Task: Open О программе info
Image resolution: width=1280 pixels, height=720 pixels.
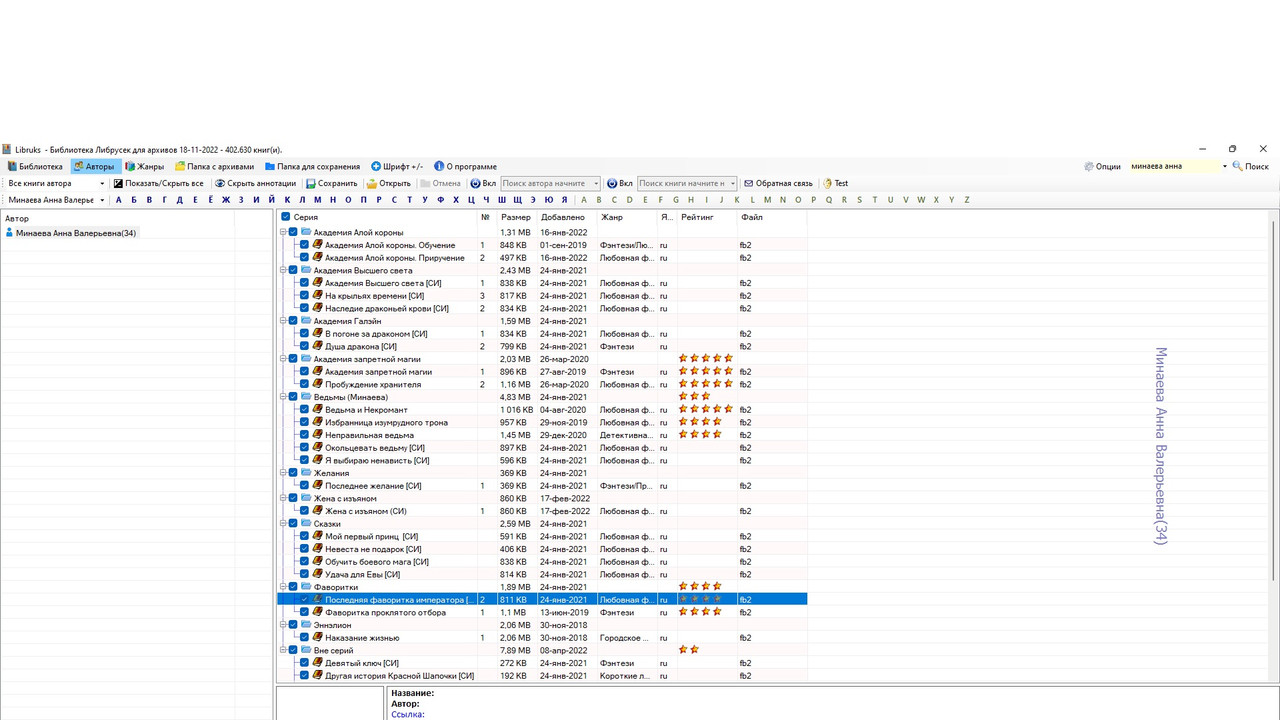Action: tap(465, 167)
